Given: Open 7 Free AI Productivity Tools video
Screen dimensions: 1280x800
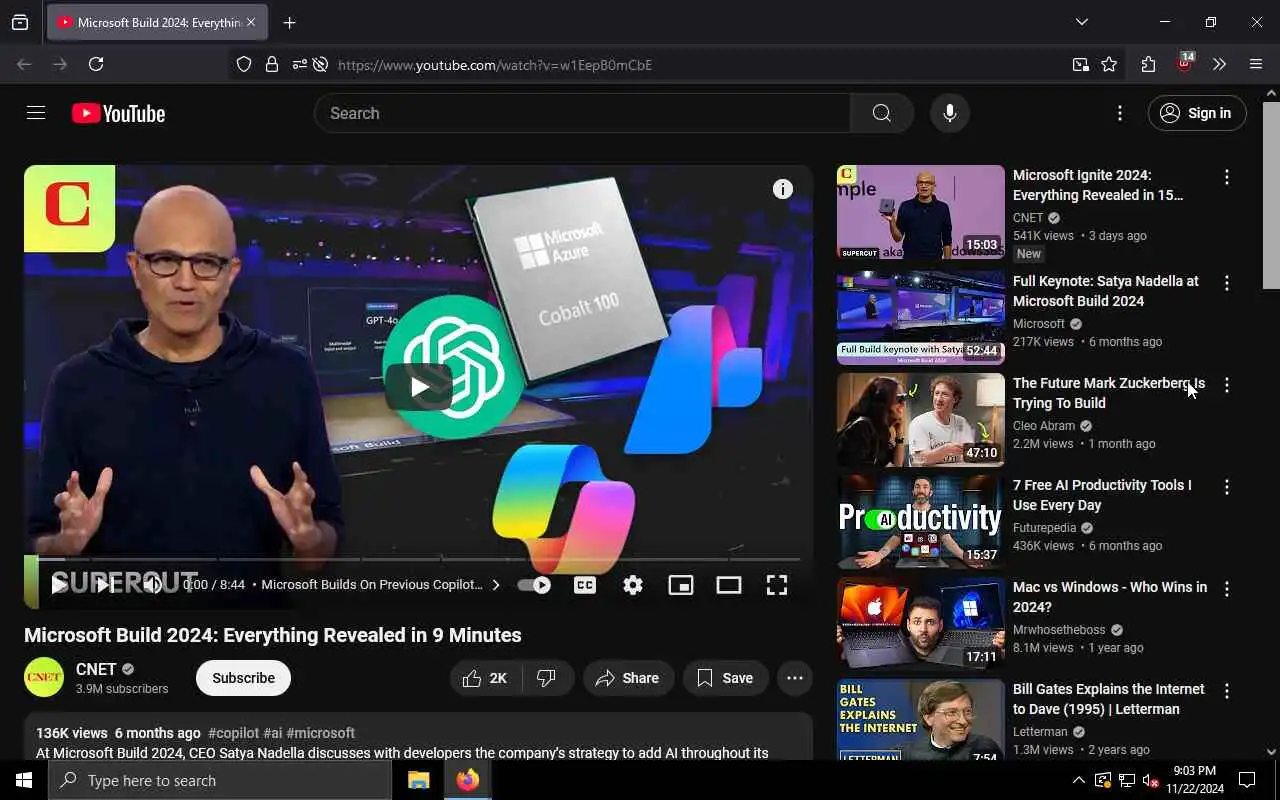Looking at the screenshot, I should tap(1102, 495).
